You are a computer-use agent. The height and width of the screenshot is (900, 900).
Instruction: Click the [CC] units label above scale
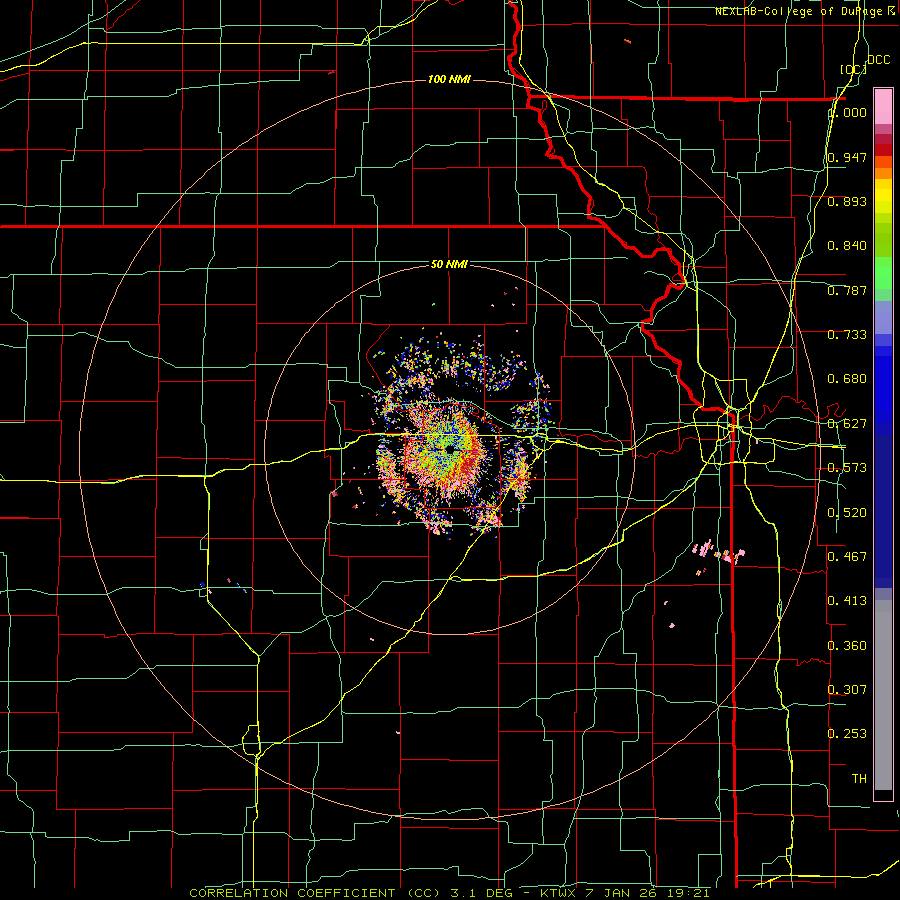coord(853,69)
